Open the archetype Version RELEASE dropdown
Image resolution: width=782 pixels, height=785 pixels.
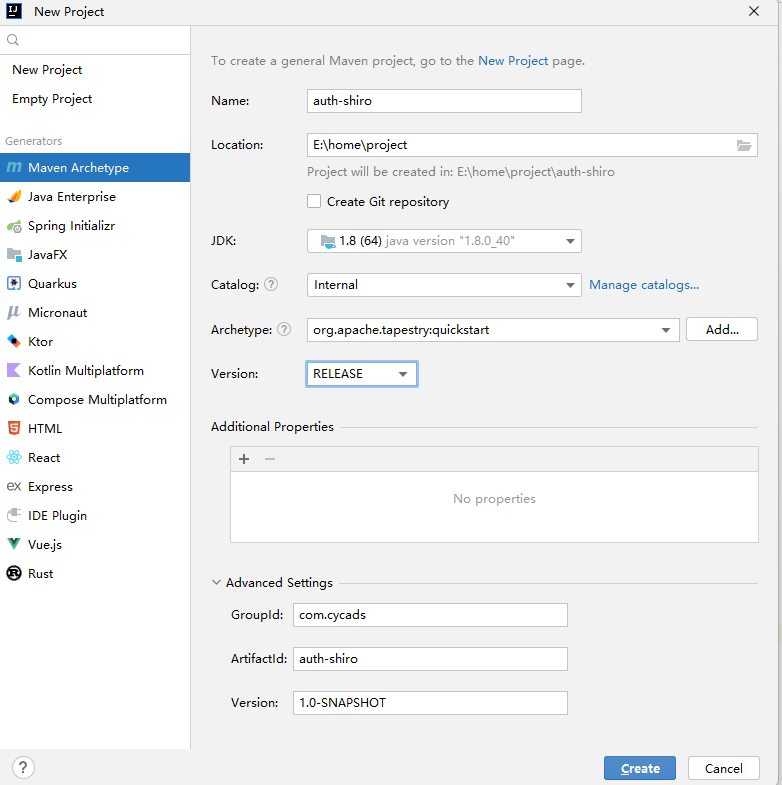click(361, 374)
